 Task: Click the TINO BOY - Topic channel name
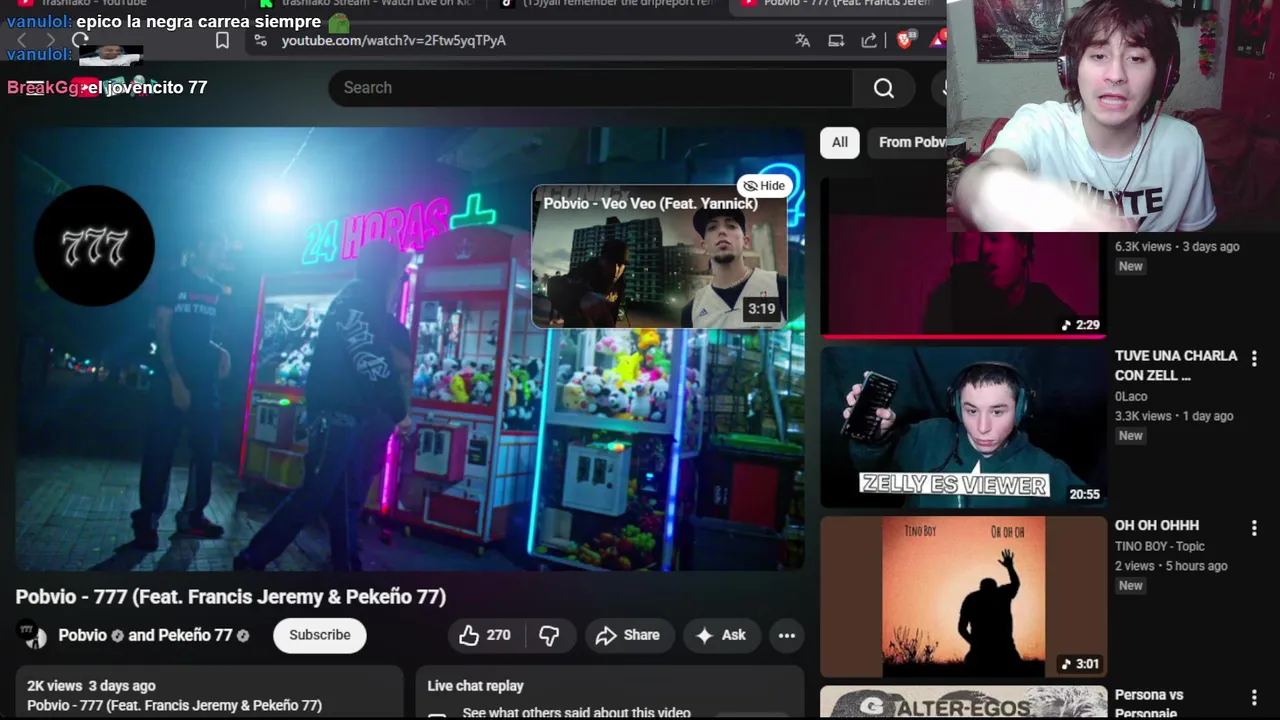1160,546
